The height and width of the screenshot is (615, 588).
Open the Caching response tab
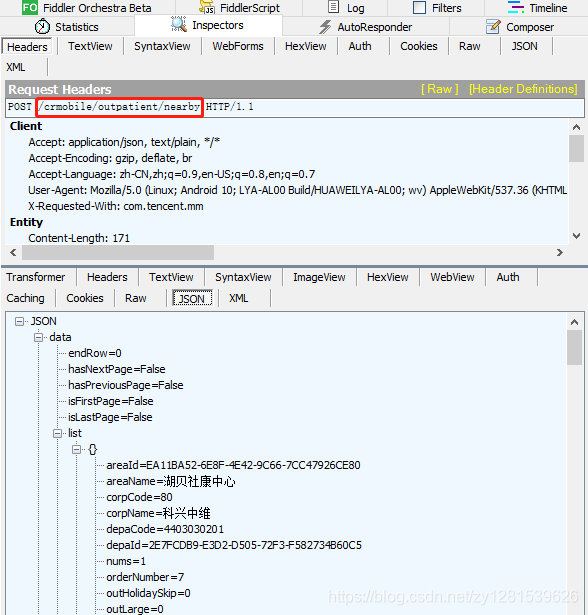(x=25, y=298)
